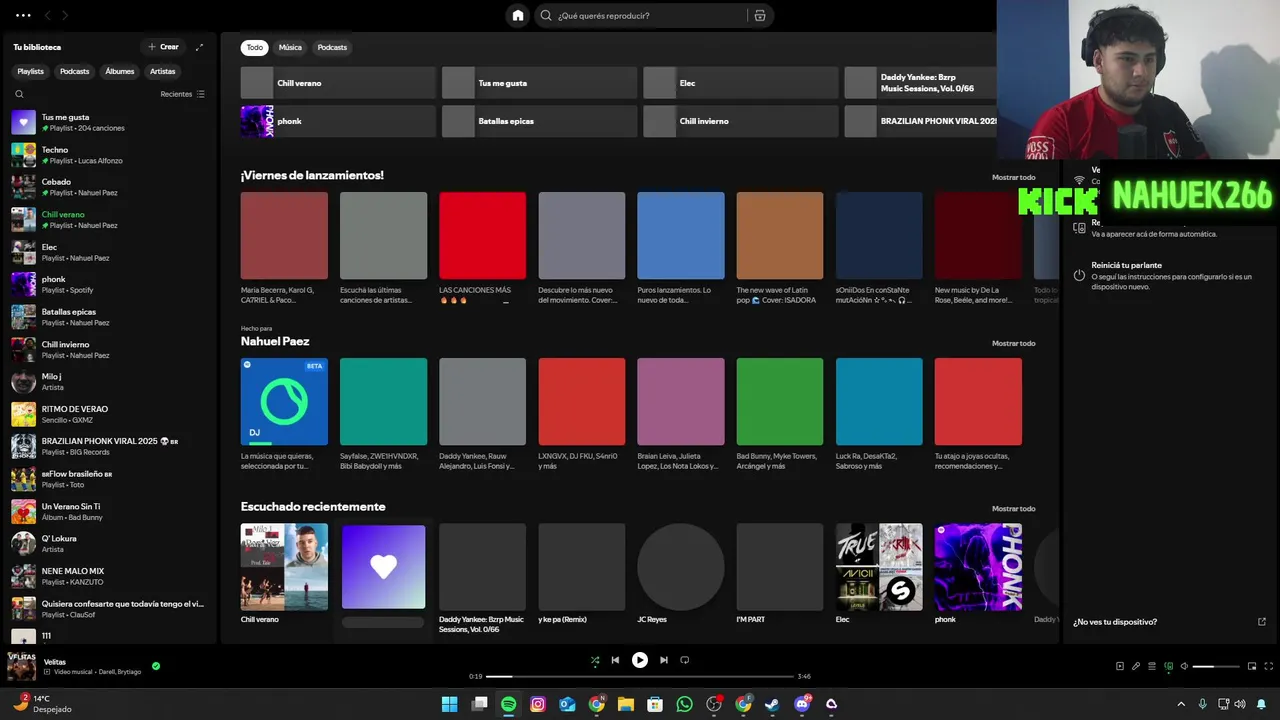Open Windows Start menu
The height and width of the screenshot is (720, 1280).
[x=450, y=704]
